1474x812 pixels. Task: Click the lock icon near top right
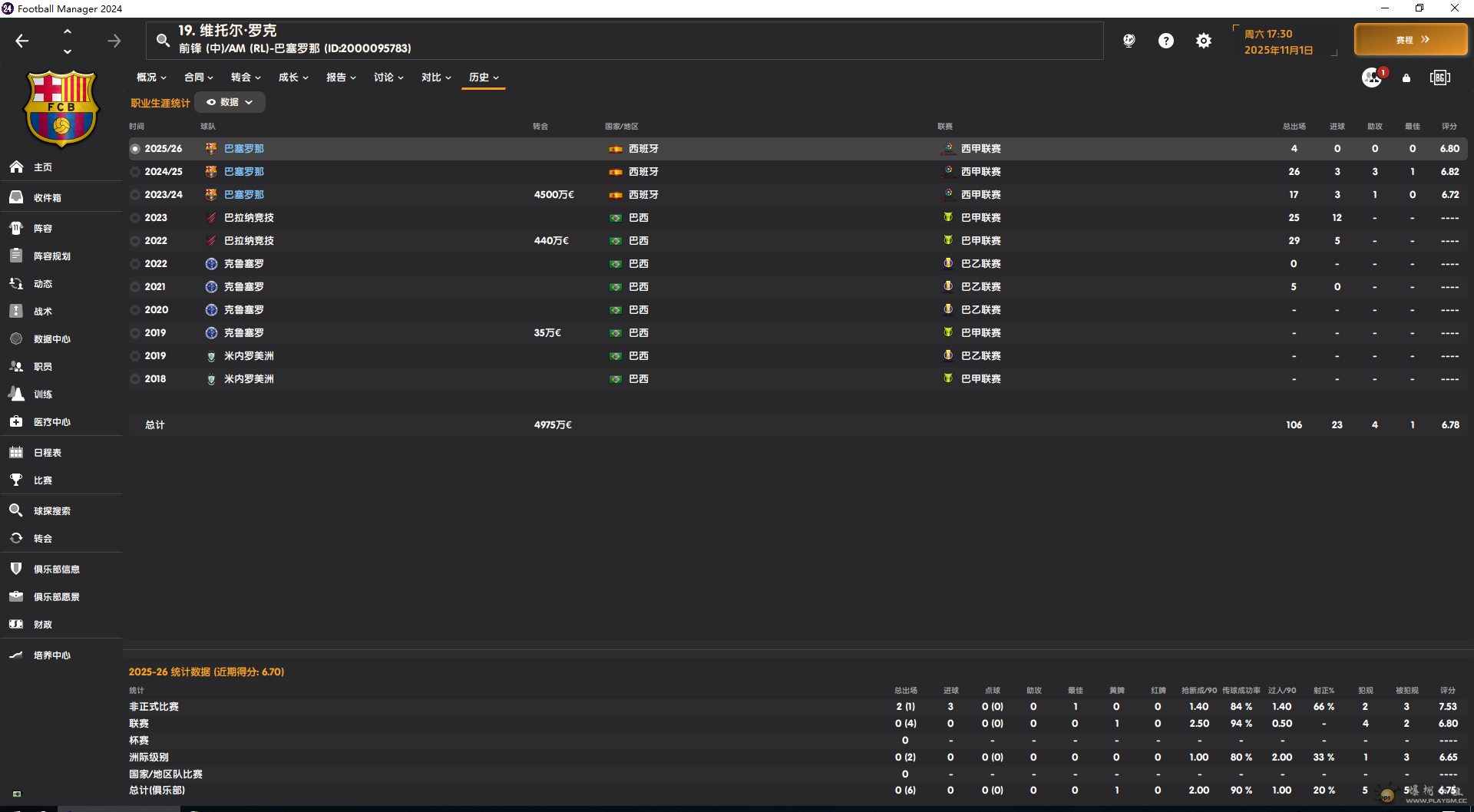1406,78
